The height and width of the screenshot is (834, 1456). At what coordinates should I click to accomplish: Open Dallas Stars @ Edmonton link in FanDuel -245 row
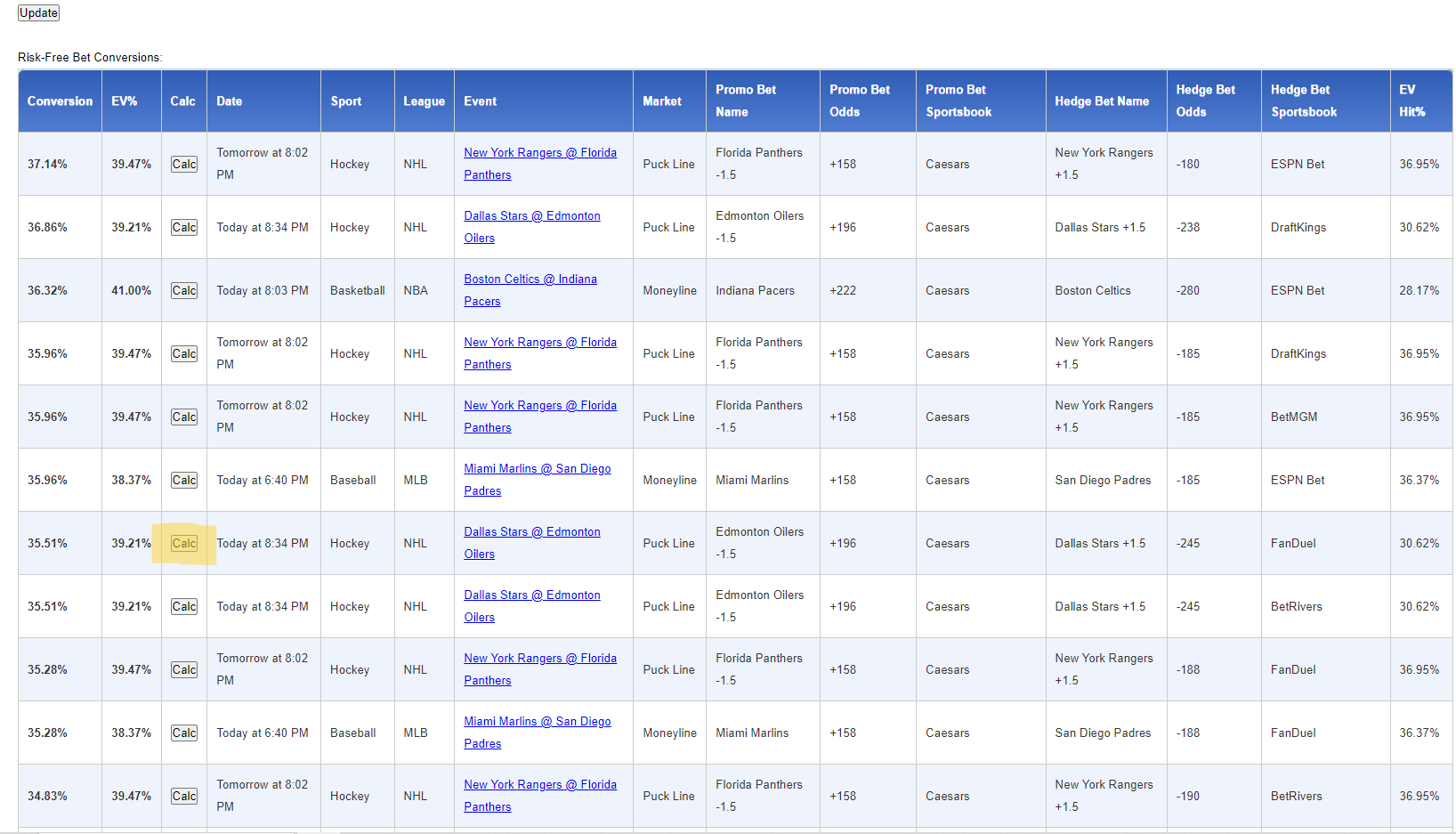point(532,543)
